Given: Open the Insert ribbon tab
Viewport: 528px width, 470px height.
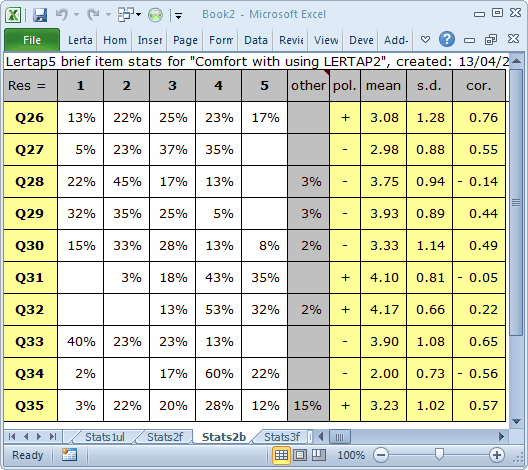Looking at the screenshot, I should point(150,40).
